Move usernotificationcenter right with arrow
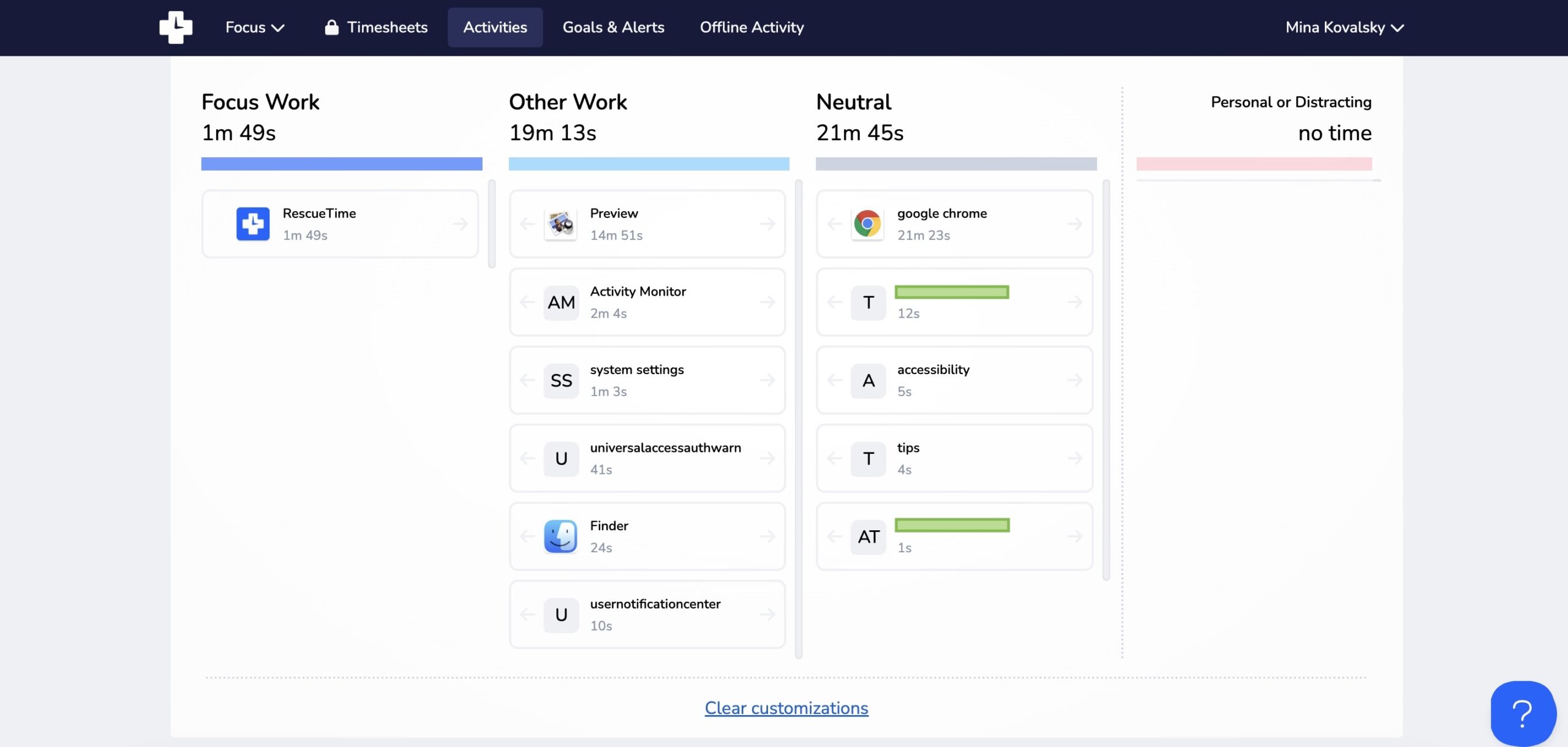This screenshot has width=1568, height=747. click(x=767, y=614)
